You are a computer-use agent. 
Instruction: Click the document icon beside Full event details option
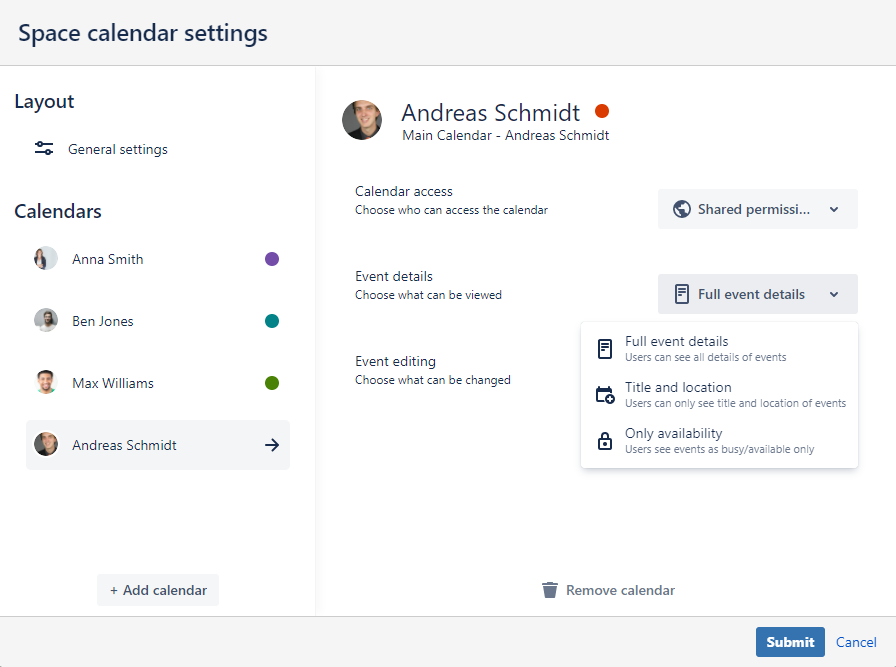click(x=605, y=348)
